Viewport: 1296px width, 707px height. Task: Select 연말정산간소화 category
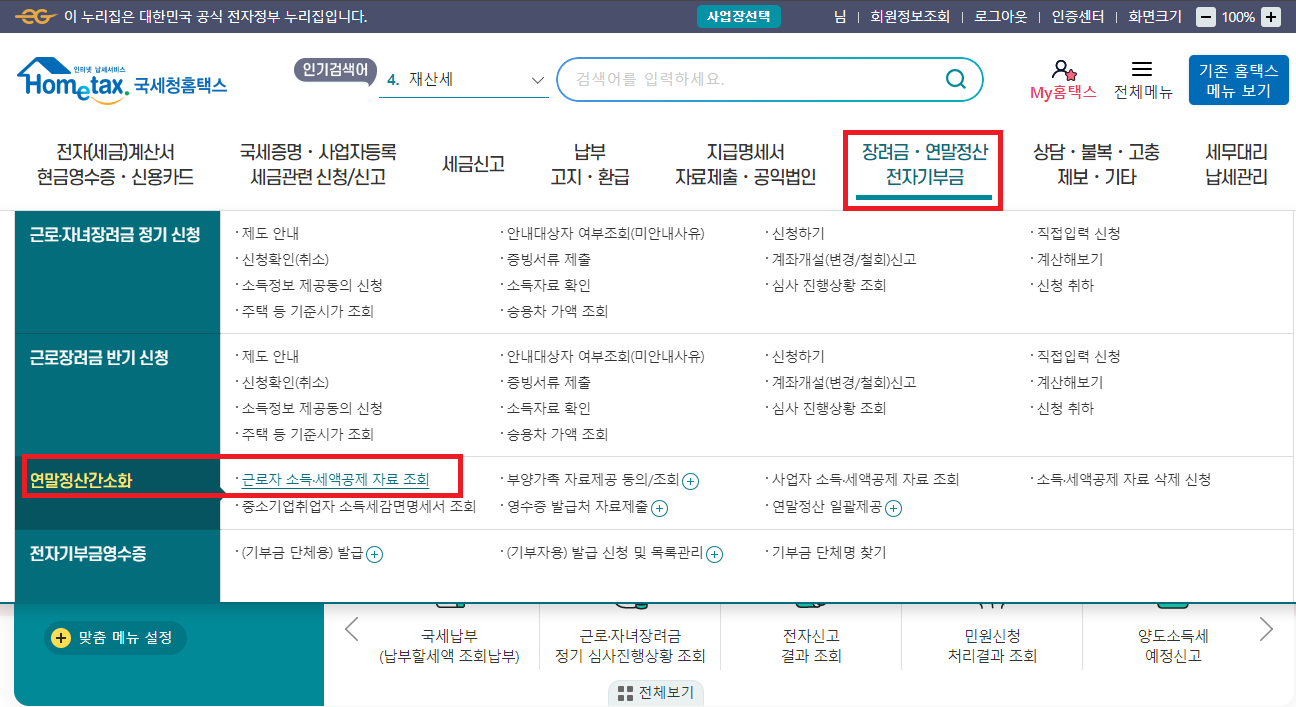(x=81, y=481)
